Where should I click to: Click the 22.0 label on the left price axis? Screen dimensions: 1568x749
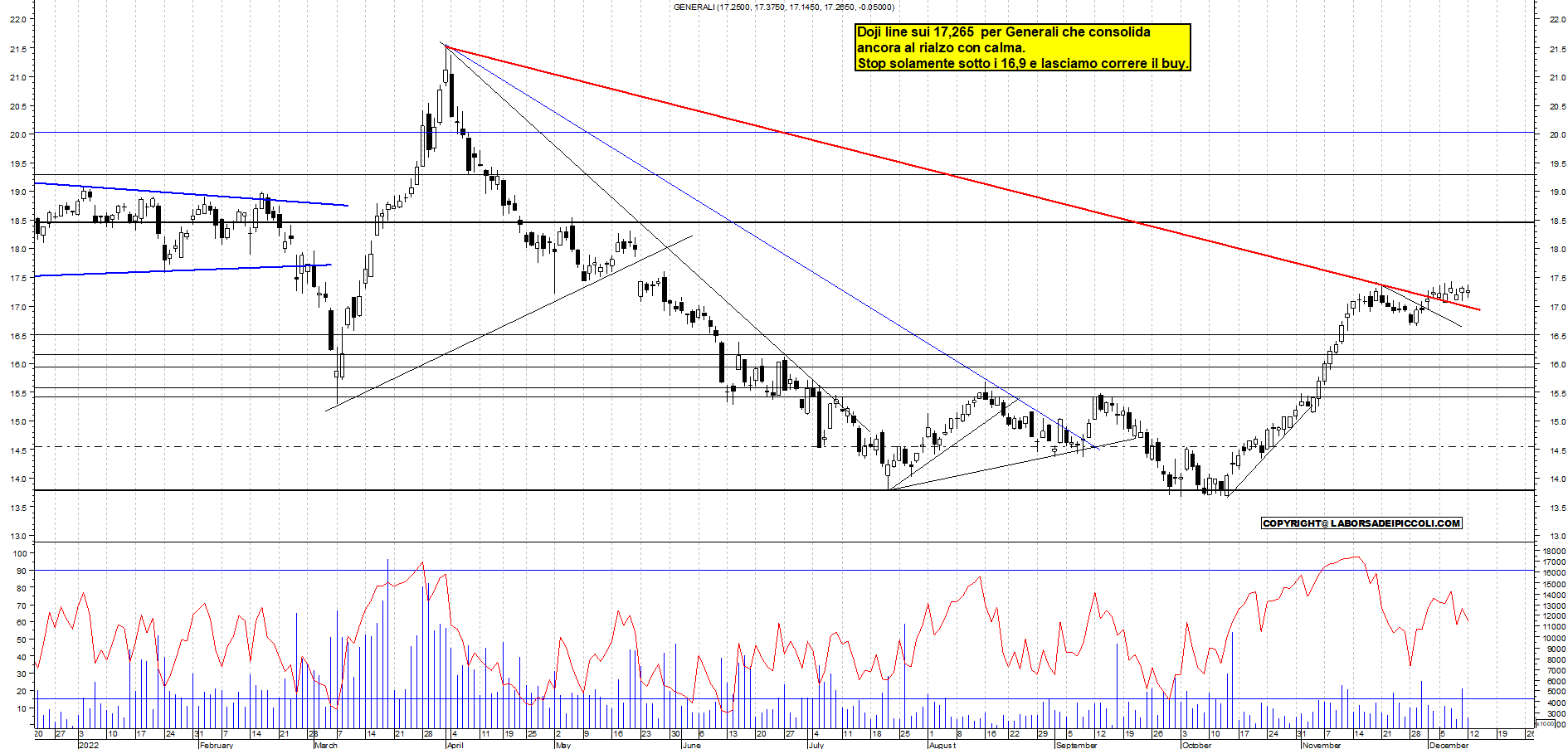[x=17, y=19]
